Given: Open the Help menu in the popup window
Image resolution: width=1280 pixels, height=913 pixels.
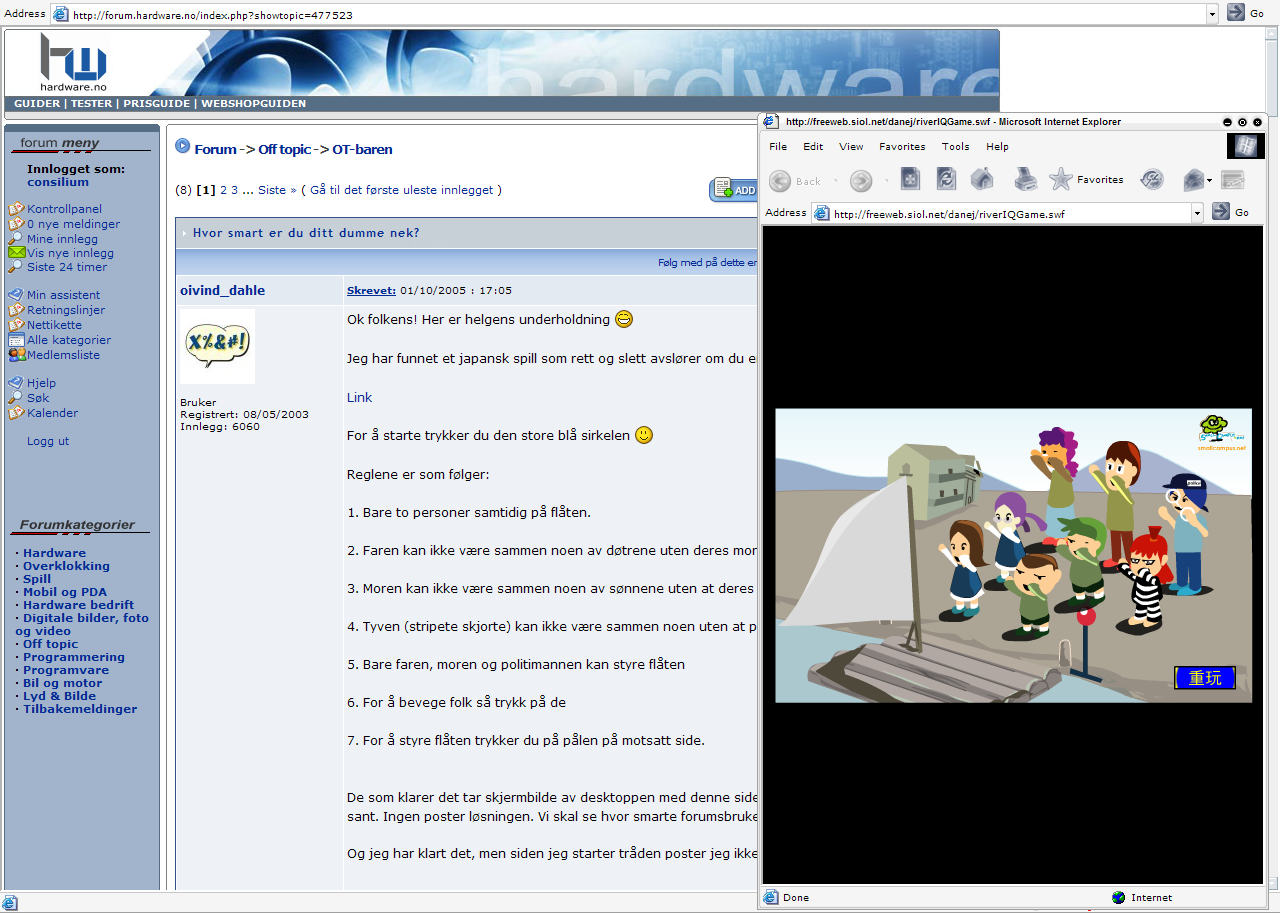Looking at the screenshot, I should tap(997, 146).
